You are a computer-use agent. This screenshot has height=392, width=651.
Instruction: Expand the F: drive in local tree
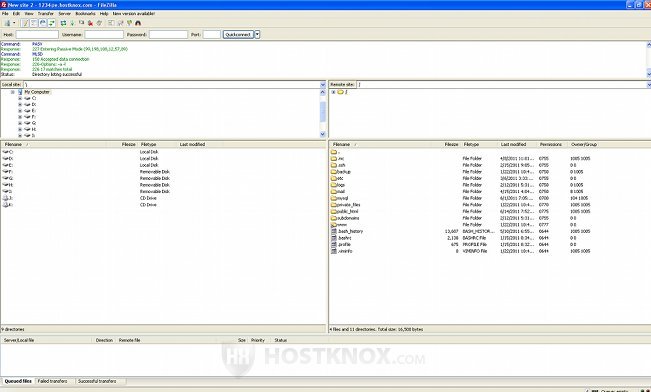coord(20,117)
